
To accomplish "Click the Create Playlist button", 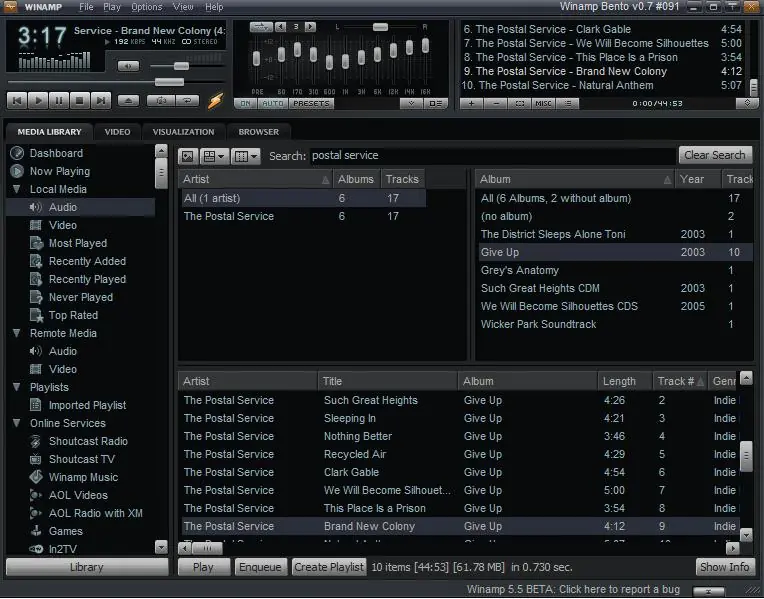I will (329, 567).
